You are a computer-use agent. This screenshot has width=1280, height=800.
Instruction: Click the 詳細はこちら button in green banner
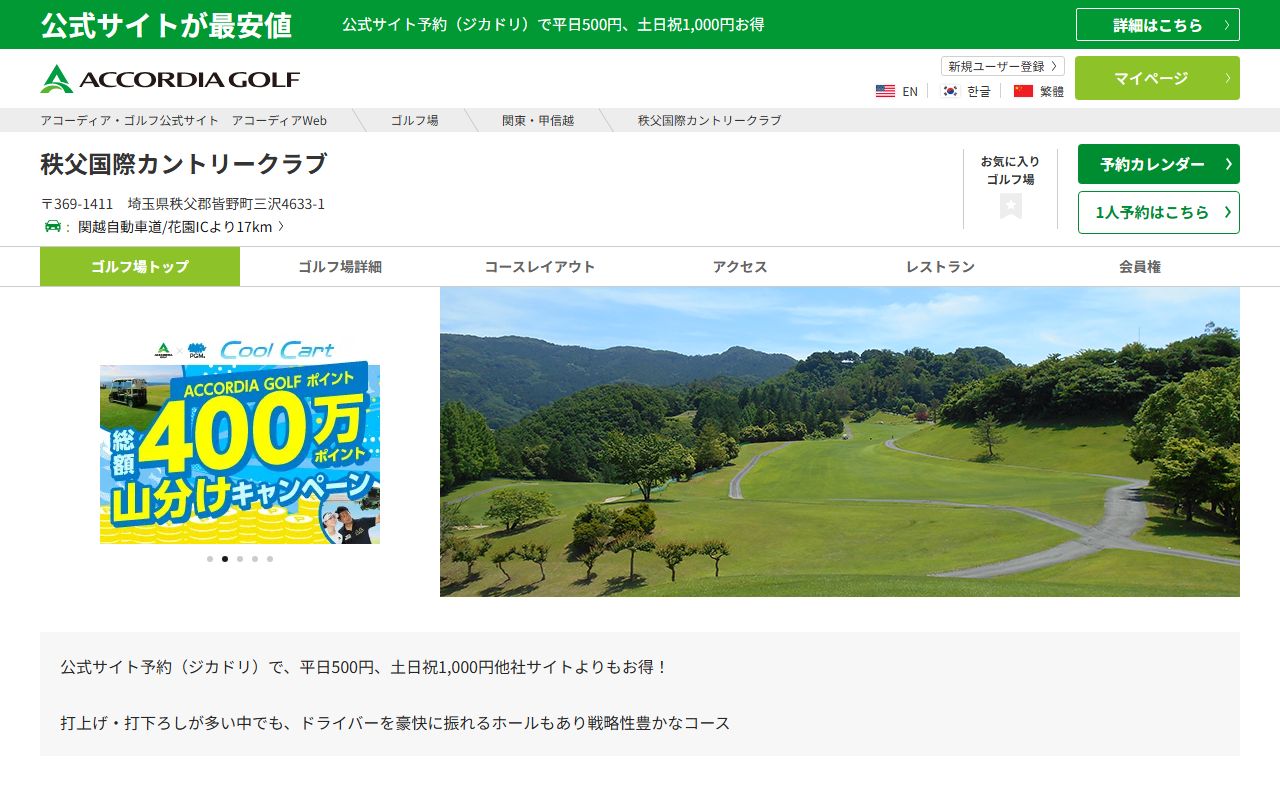point(1158,25)
